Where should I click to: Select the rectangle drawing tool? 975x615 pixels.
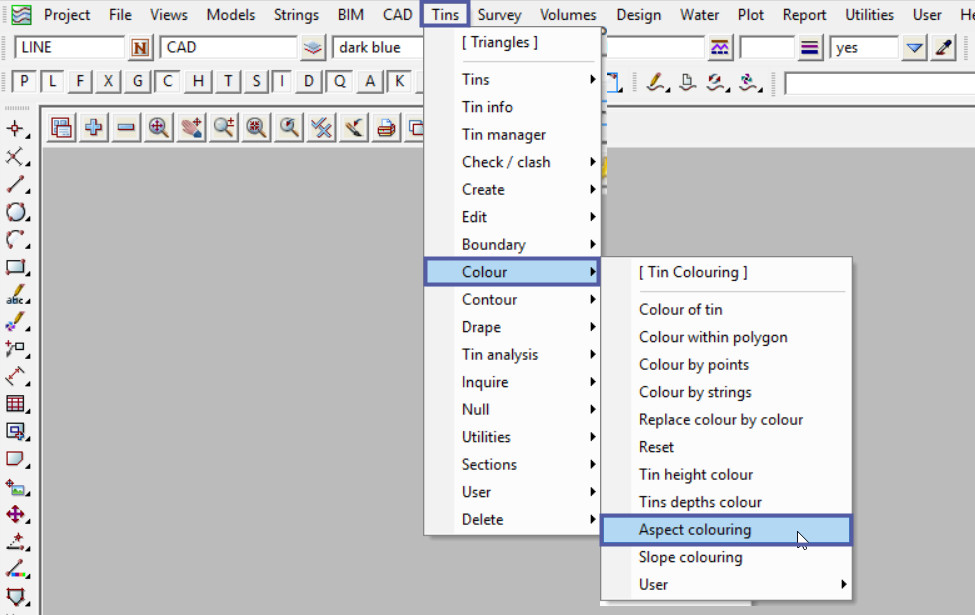click(16, 267)
